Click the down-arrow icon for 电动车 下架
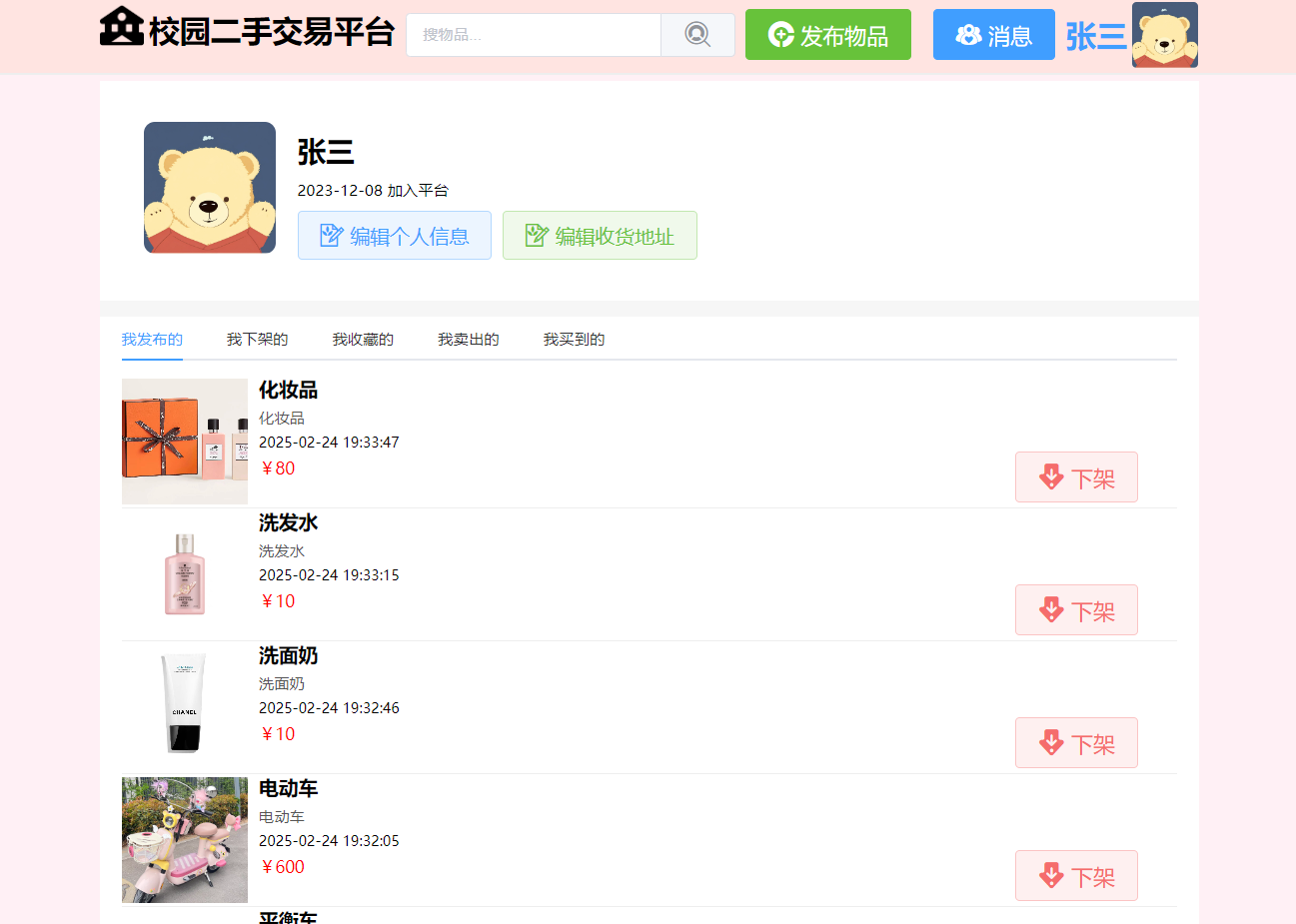The width and height of the screenshot is (1296, 924). click(1051, 876)
